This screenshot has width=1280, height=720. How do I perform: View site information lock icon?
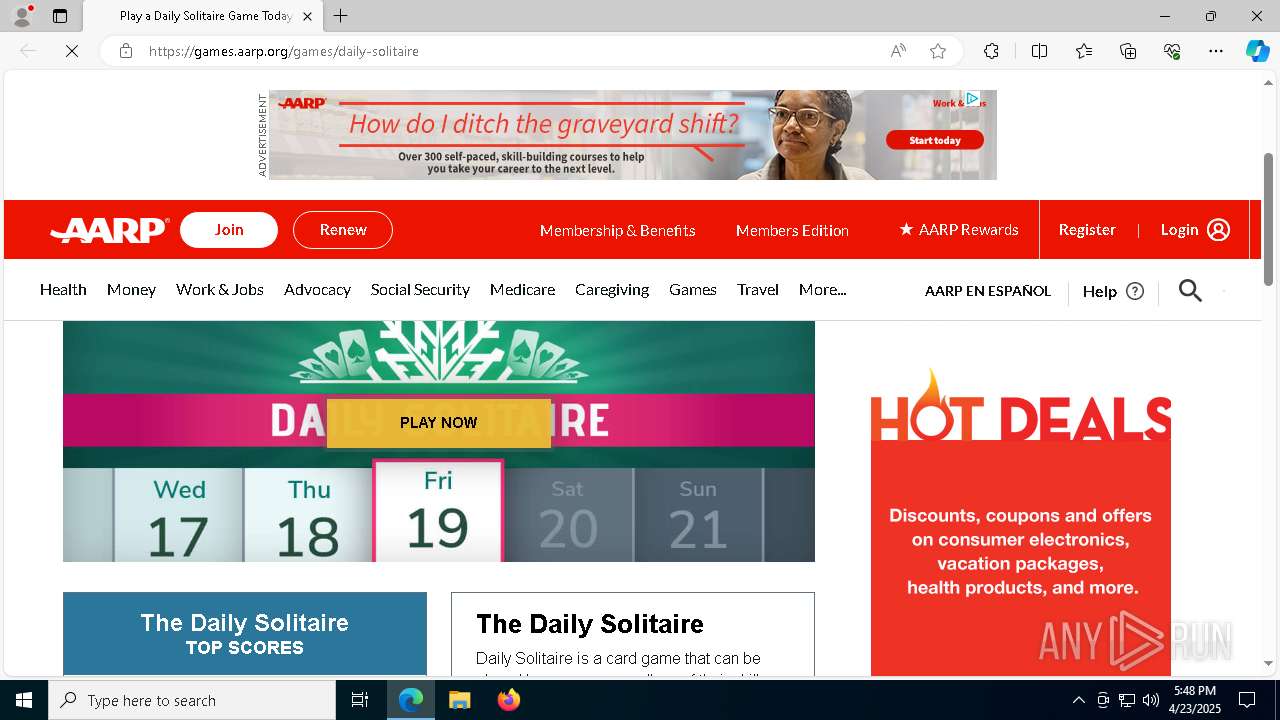click(126, 51)
